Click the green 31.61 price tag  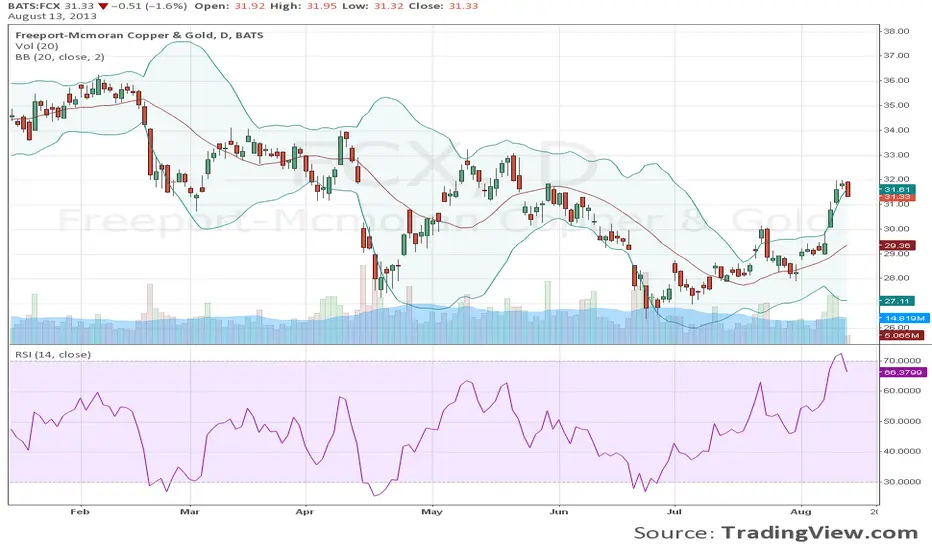click(x=897, y=189)
